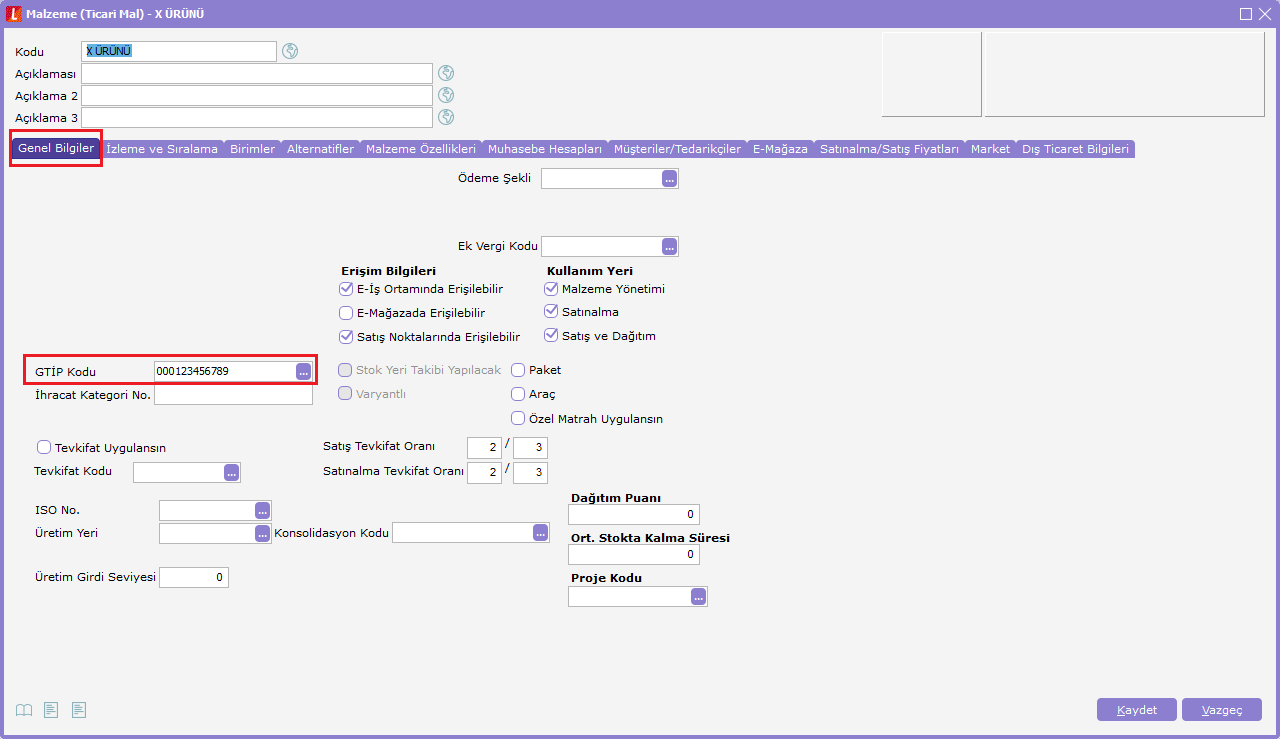Focus the İhracat Kategori No. input field
This screenshot has height=739, width=1280.
coord(233,395)
